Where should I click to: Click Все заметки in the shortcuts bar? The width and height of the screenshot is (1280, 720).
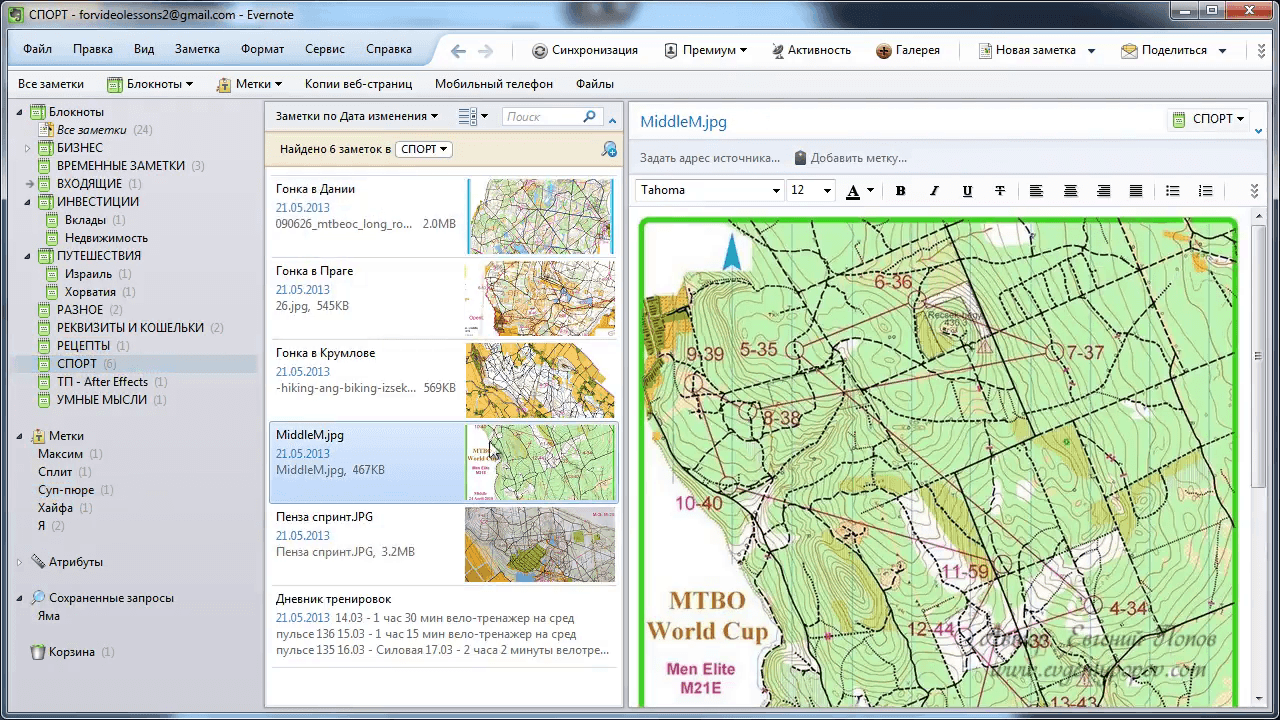point(51,85)
